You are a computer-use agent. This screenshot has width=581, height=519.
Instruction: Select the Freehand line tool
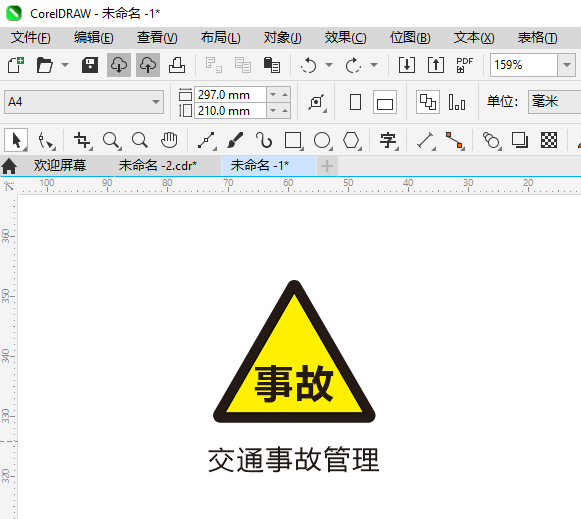coord(206,141)
